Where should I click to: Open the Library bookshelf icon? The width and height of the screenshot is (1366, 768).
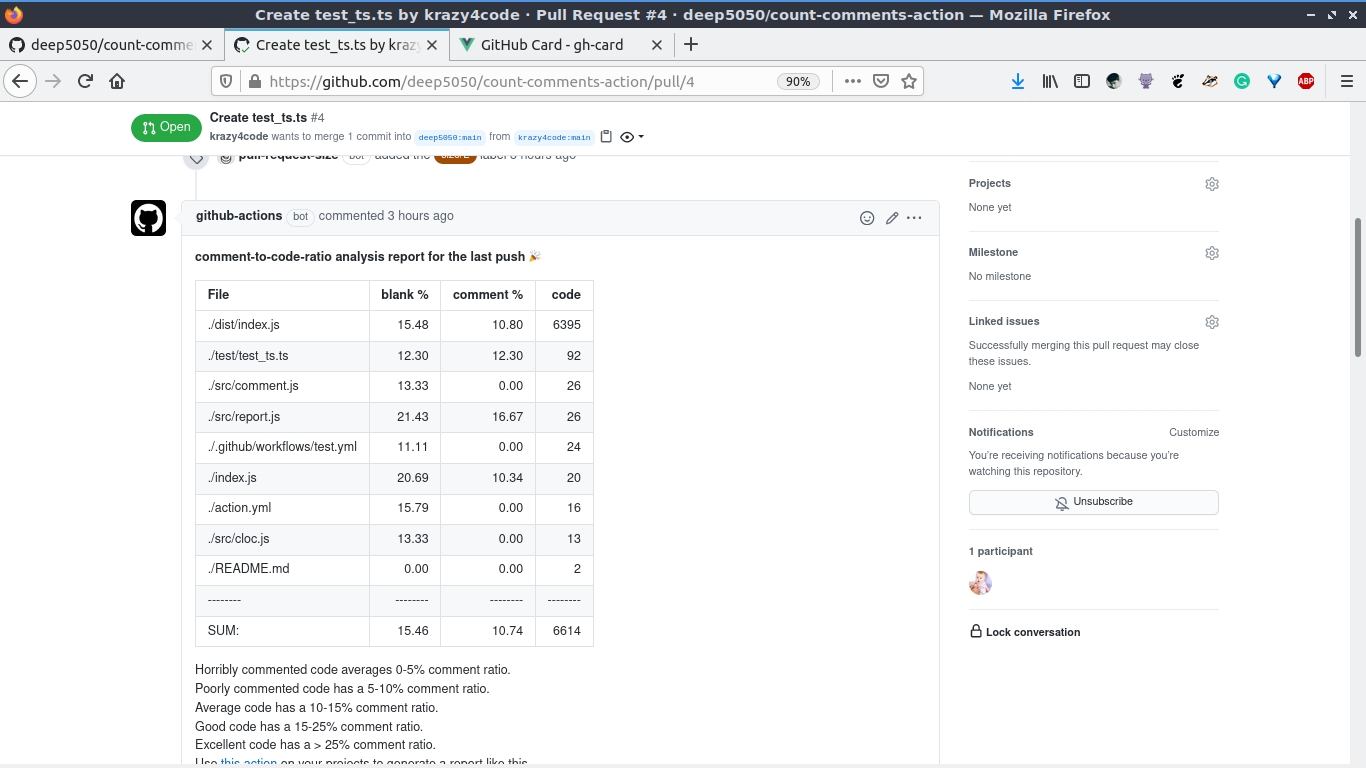1050,82
